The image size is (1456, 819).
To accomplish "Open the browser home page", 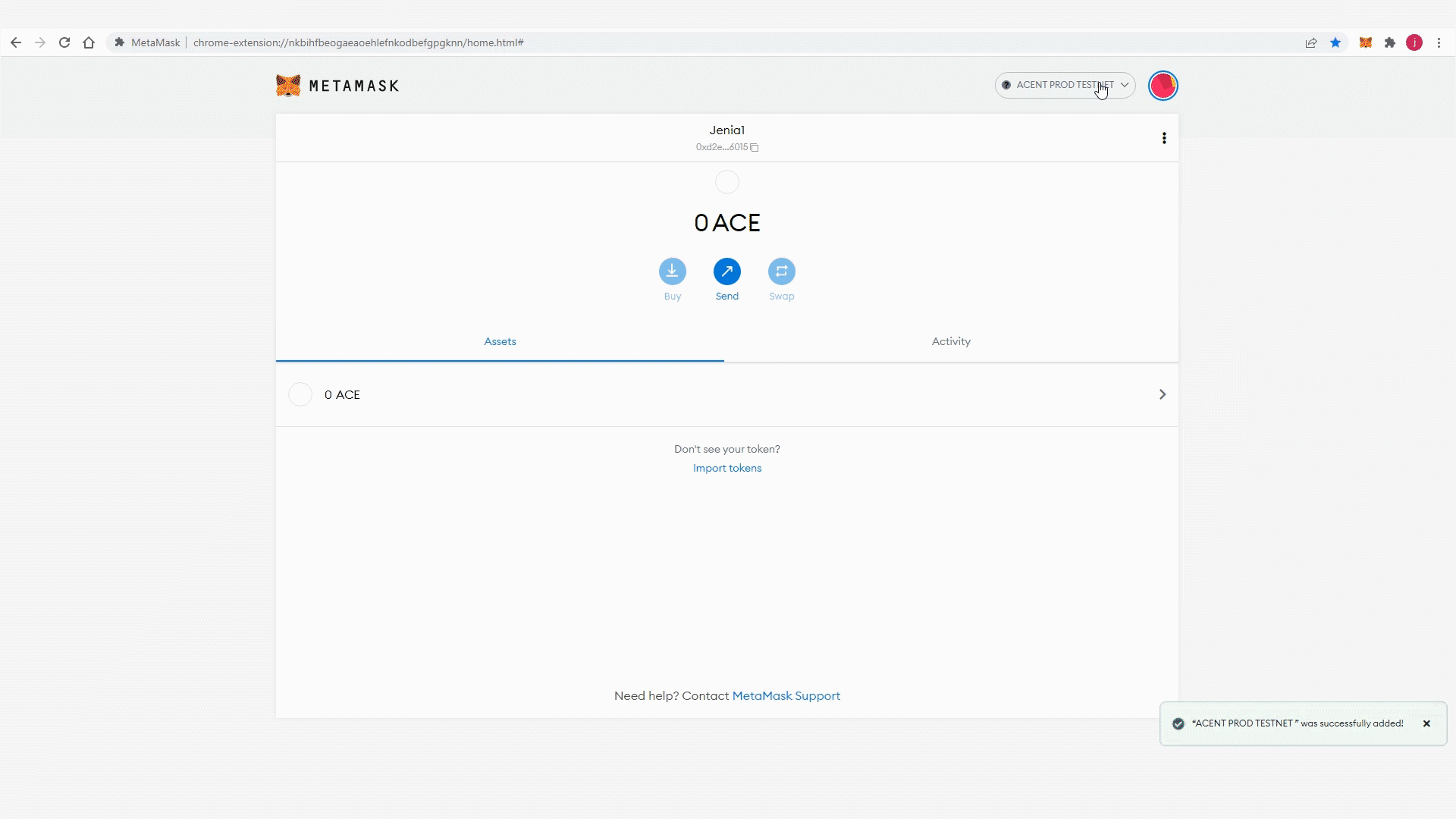I will coord(89,42).
